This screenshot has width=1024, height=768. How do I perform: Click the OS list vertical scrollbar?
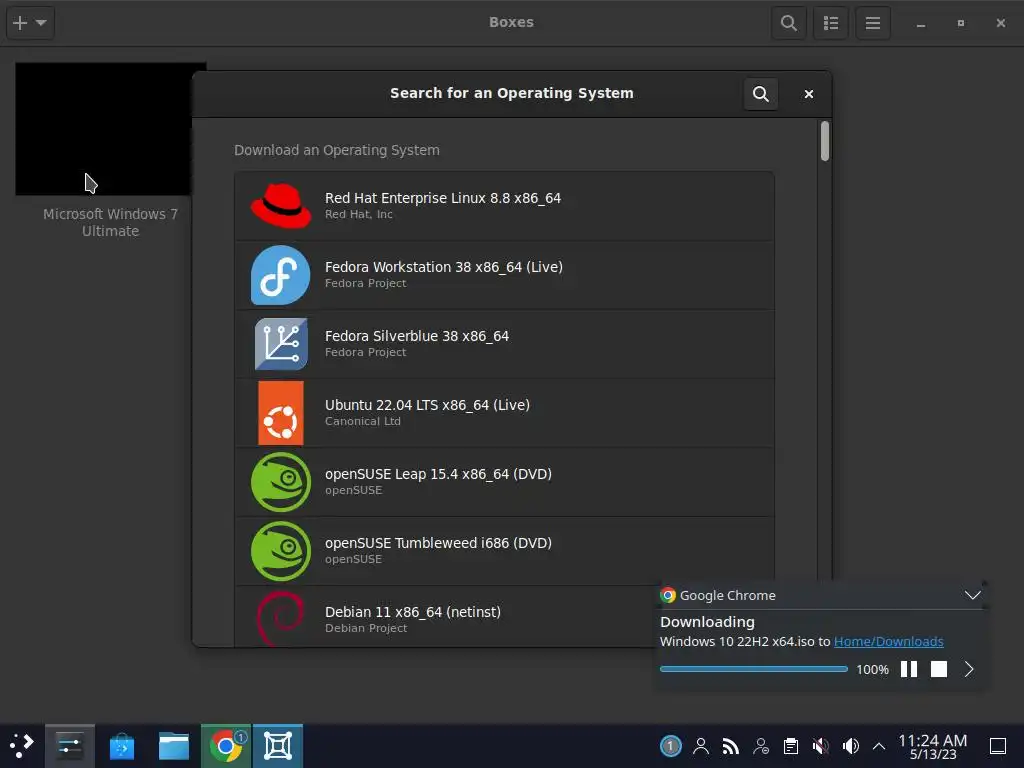coord(825,140)
